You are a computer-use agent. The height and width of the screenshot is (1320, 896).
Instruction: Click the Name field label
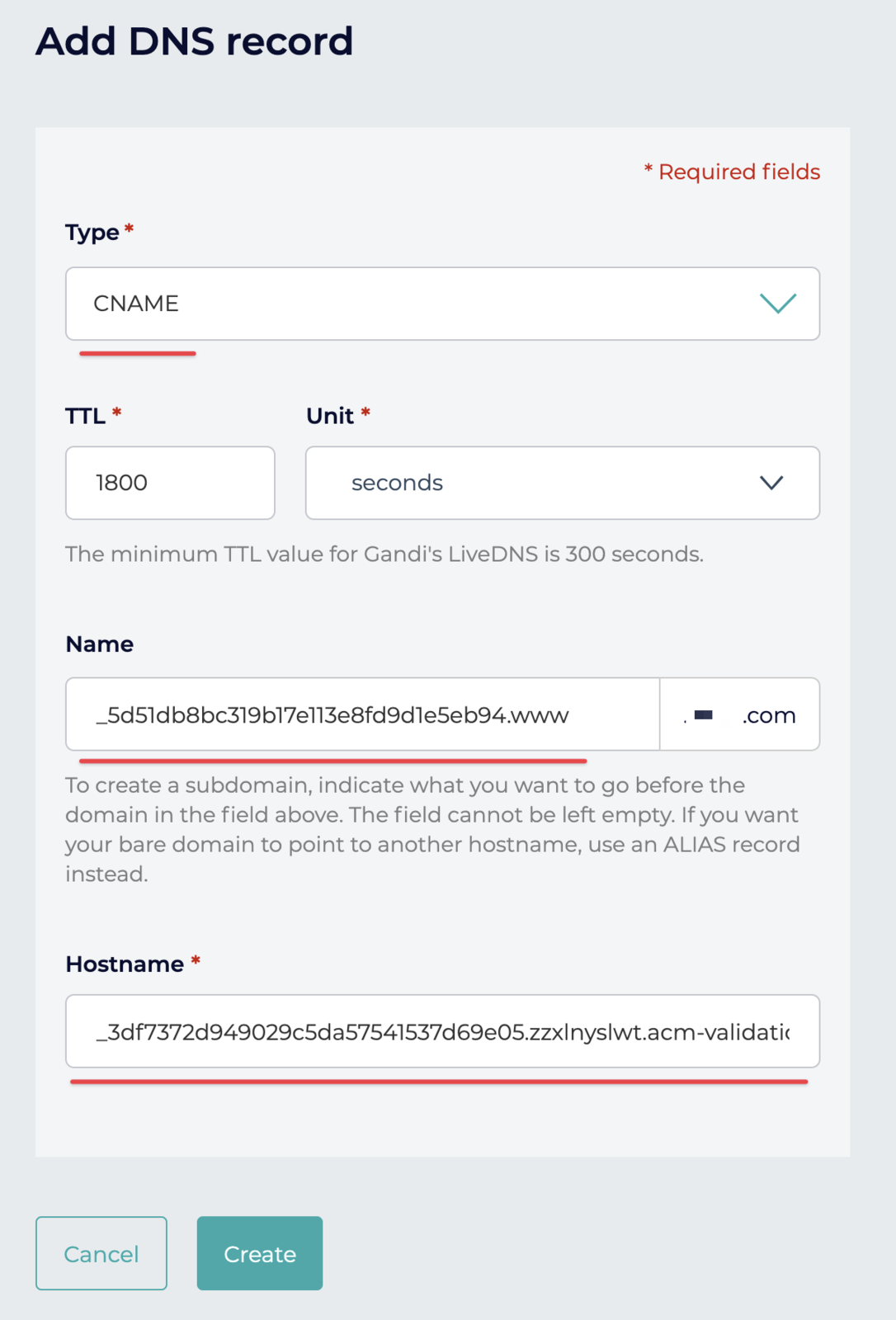point(100,644)
